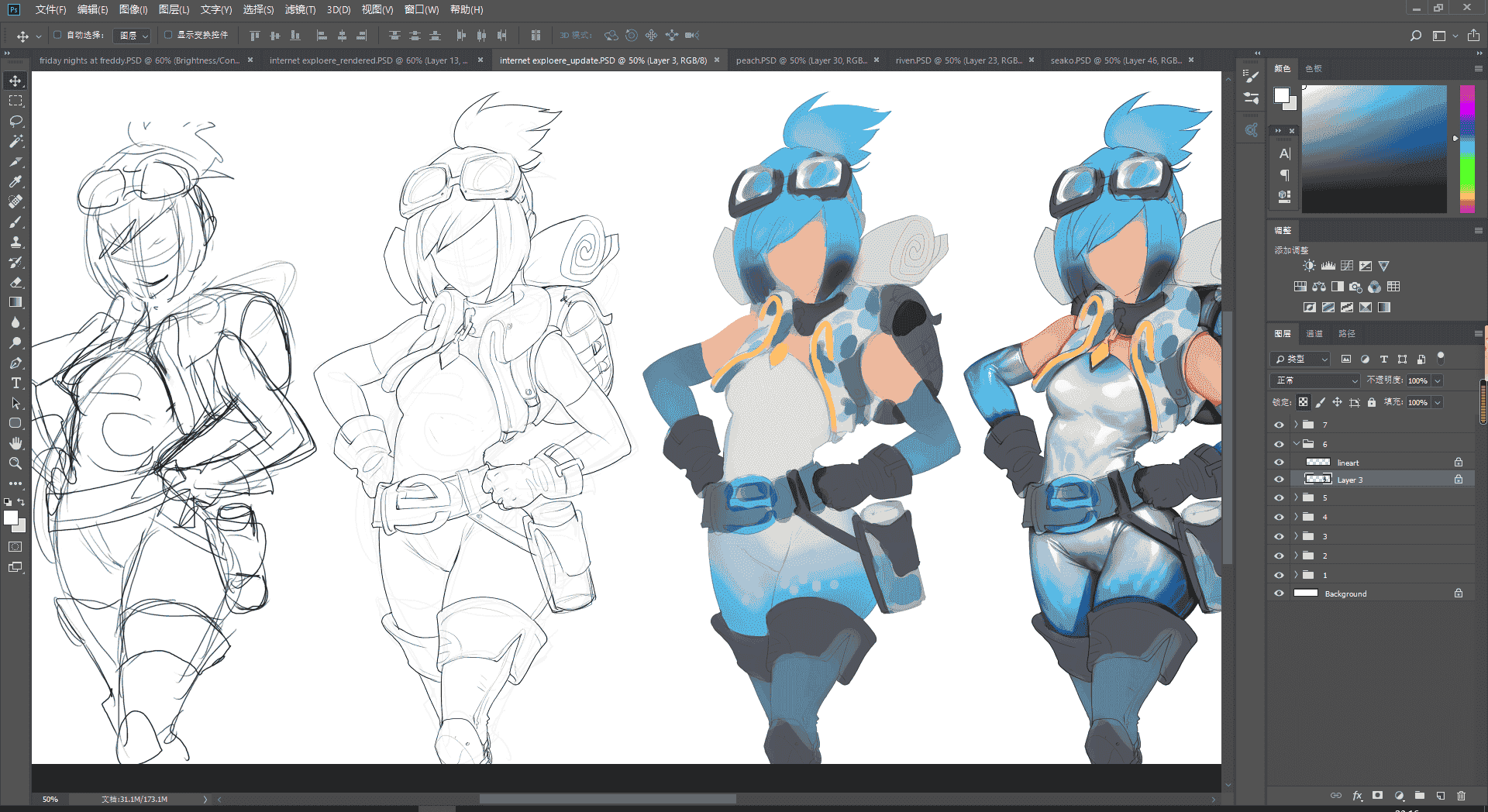The width and height of the screenshot is (1488, 812).
Task: Expand layer group 7
Action: click(1296, 425)
